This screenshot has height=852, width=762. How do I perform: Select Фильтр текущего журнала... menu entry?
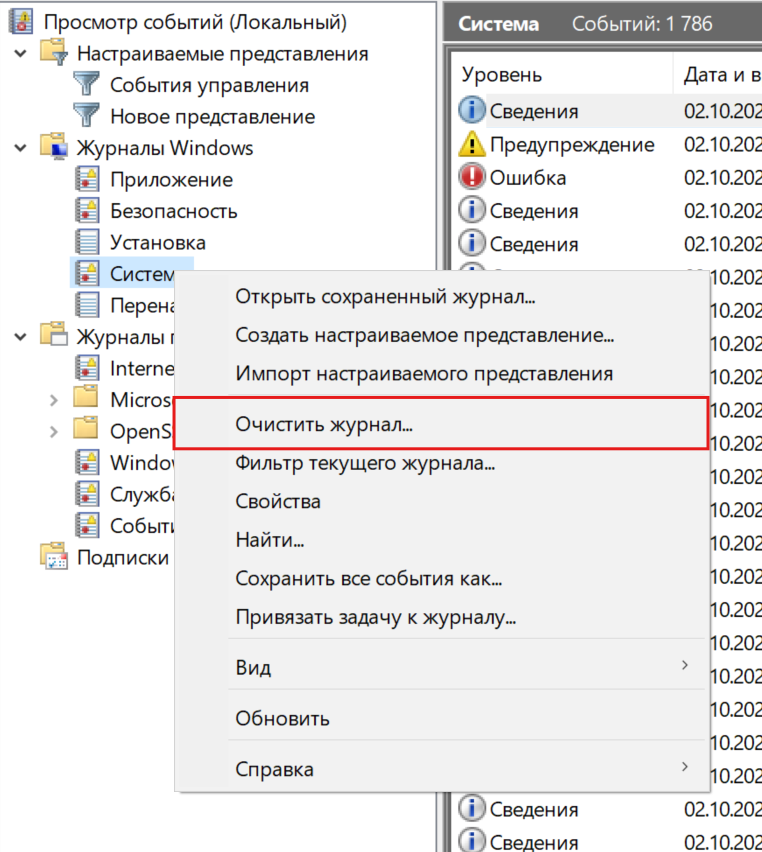(365, 463)
